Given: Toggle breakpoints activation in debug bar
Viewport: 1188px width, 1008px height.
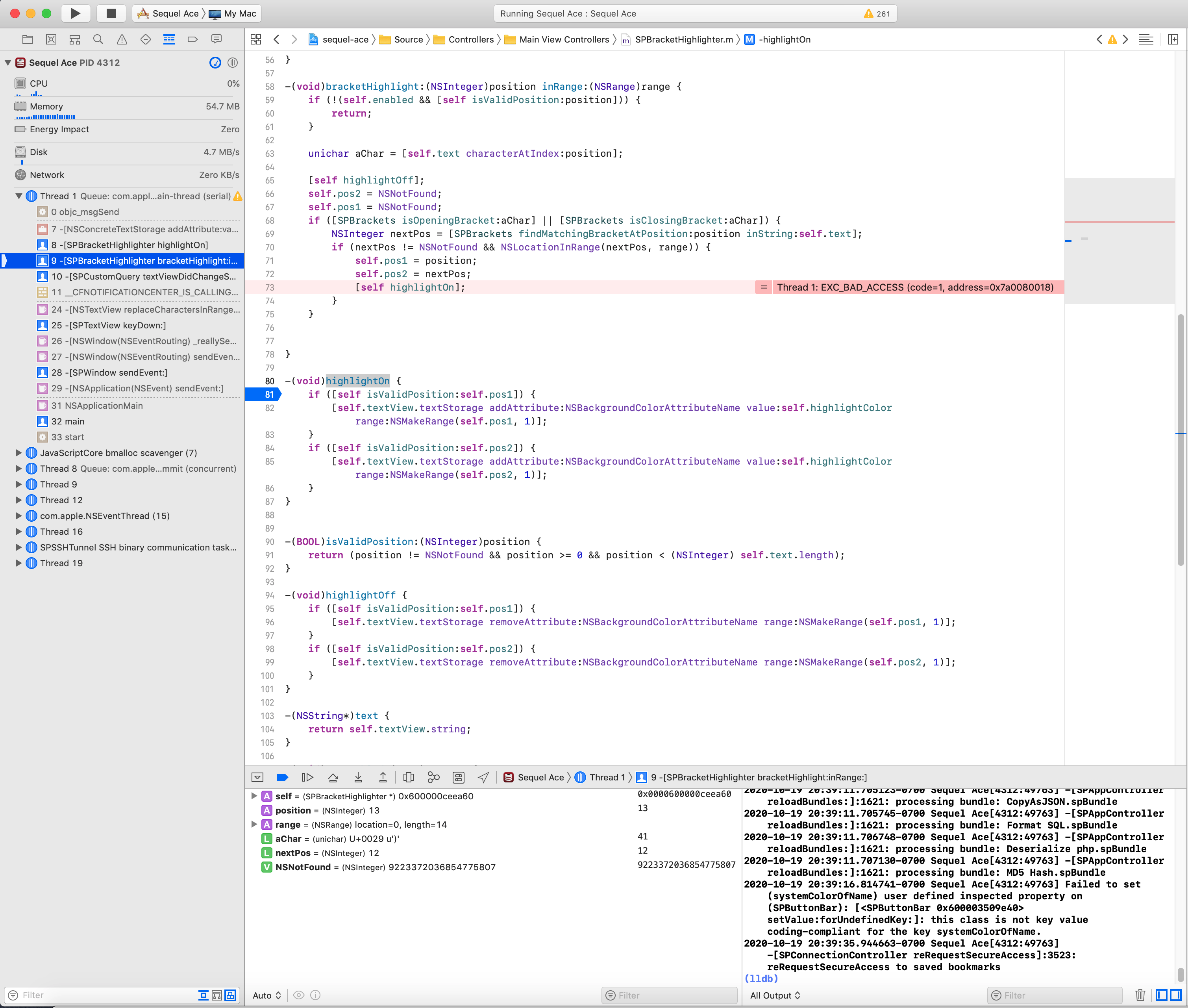Looking at the screenshot, I should 282,777.
